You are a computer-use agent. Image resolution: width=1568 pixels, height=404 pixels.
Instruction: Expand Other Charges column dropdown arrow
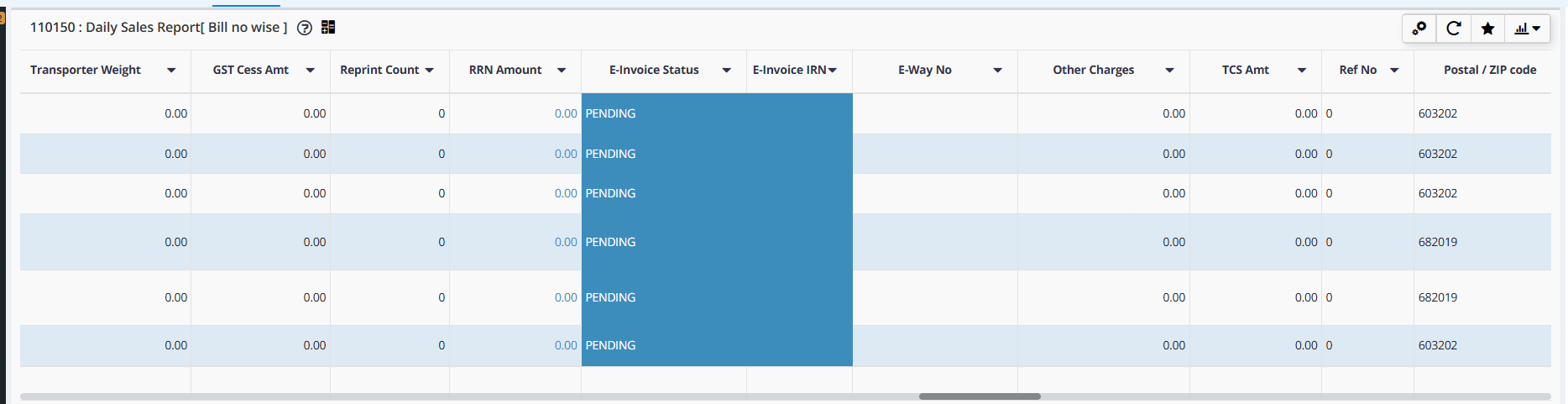(1169, 71)
